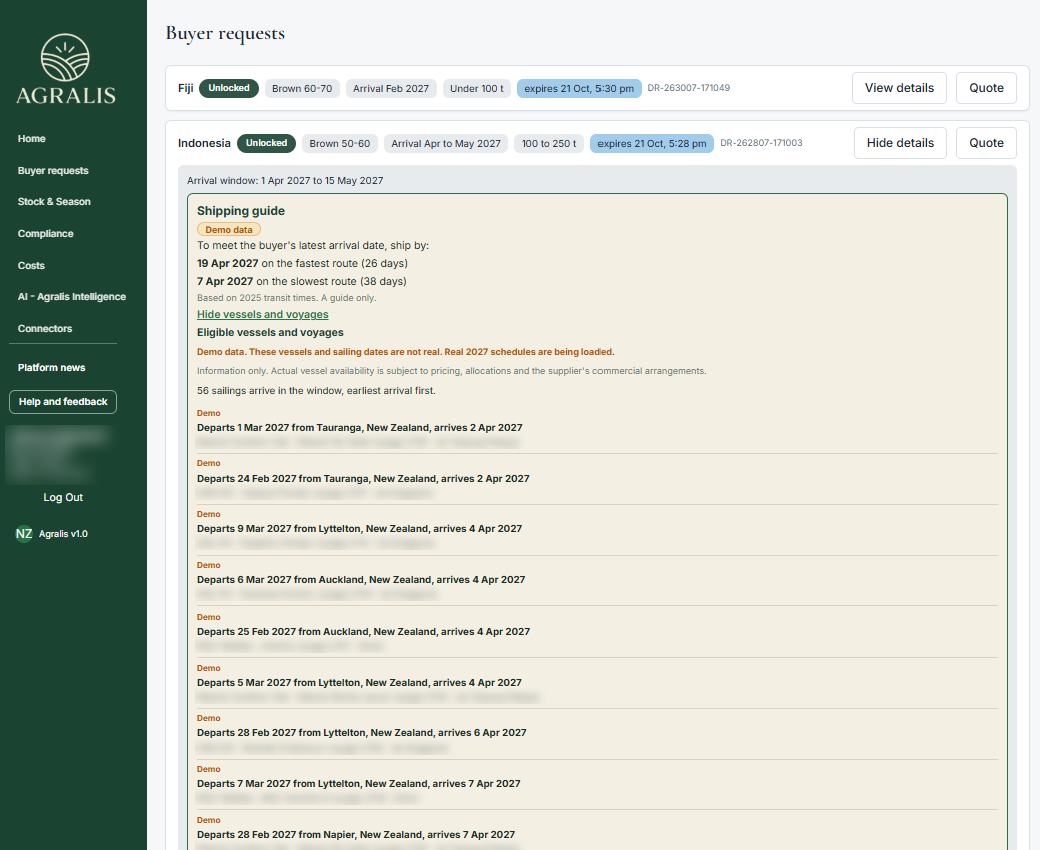Select Arrival Apr to May 2027 tag
Image resolution: width=1040 pixels, height=850 pixels.
click(x=446, y=143)
